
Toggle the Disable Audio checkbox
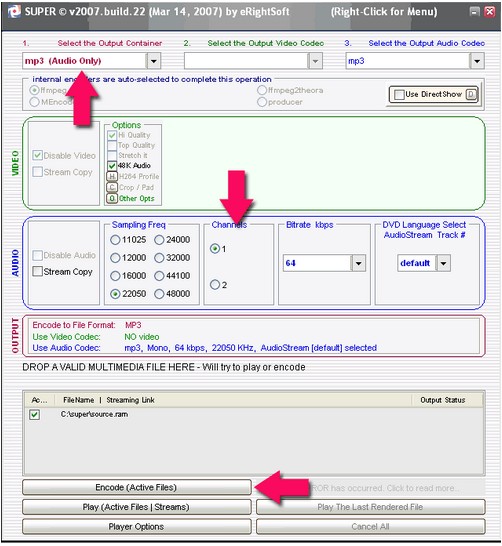[x=38, y=255]
